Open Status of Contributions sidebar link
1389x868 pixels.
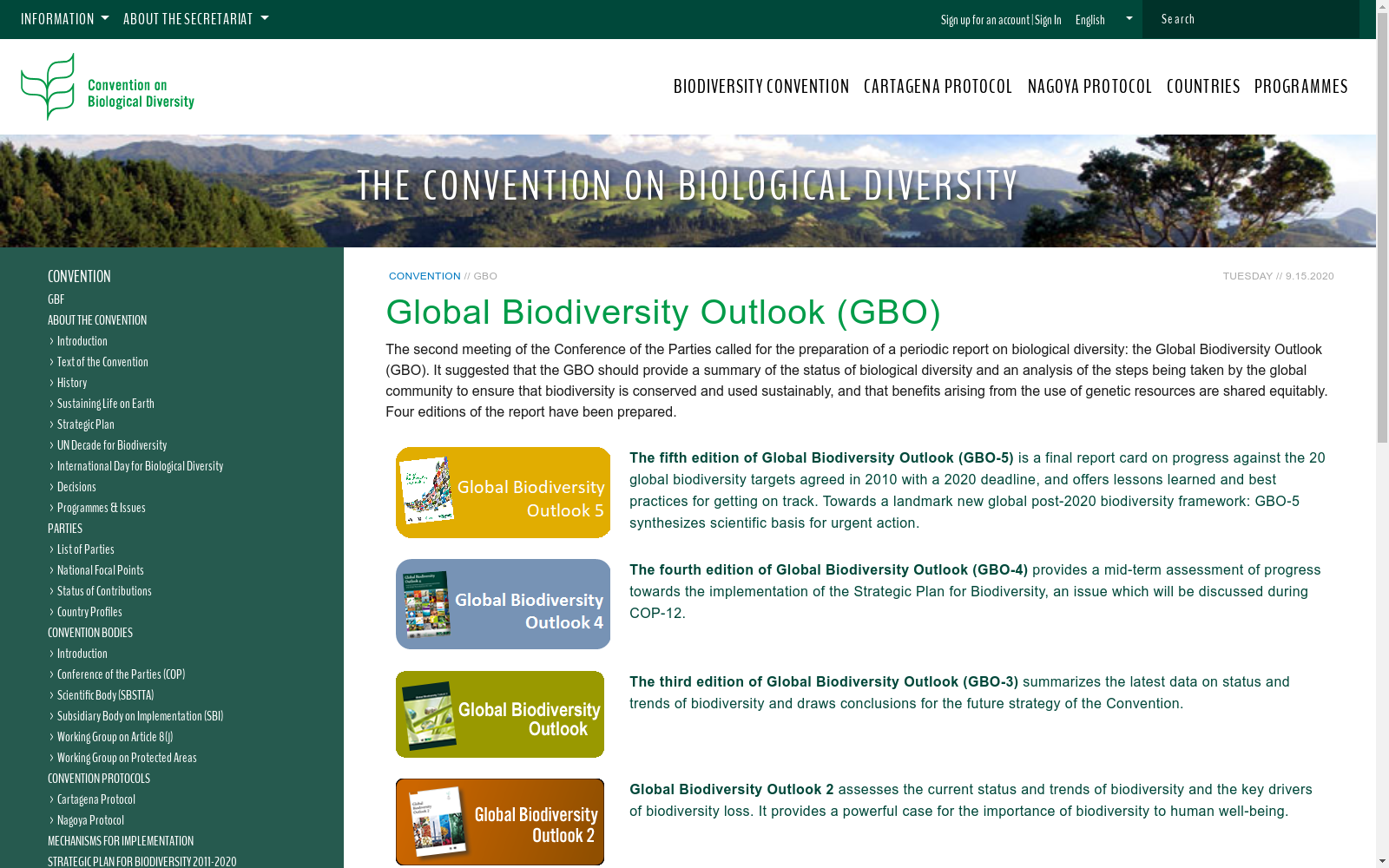pyautogui.click(x=104, y=591)
